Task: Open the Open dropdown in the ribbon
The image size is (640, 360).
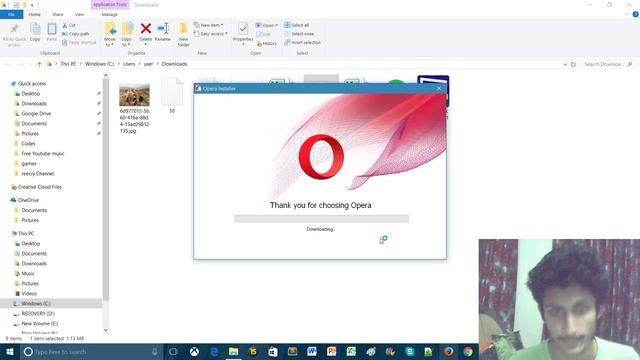Action: coord(267,25)
